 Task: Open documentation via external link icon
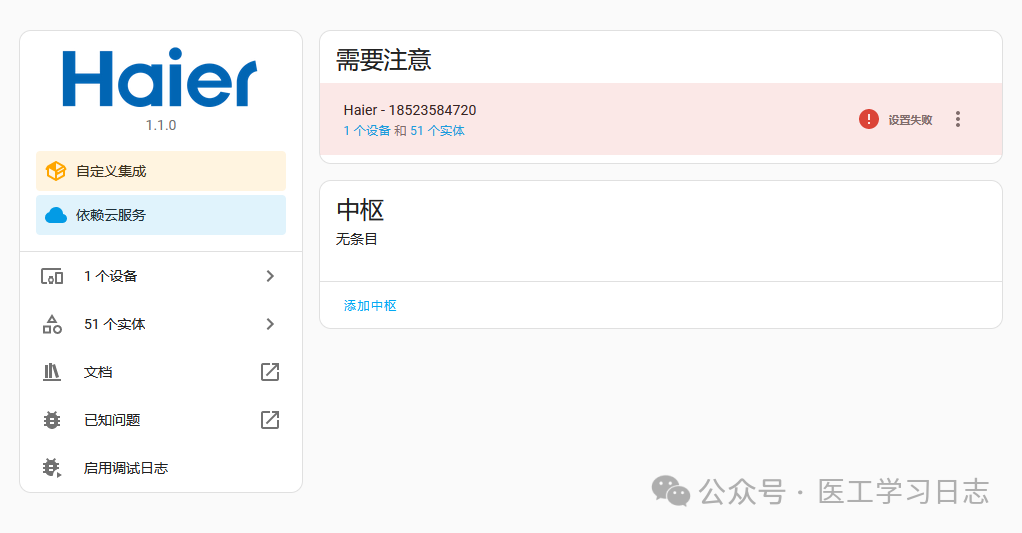tap(270, 372)
